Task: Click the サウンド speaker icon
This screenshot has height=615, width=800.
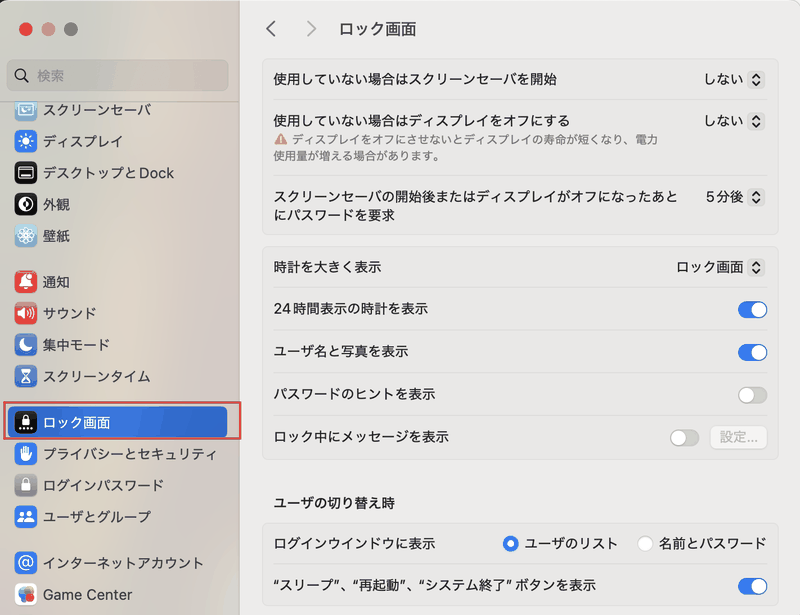Action: 26,313
